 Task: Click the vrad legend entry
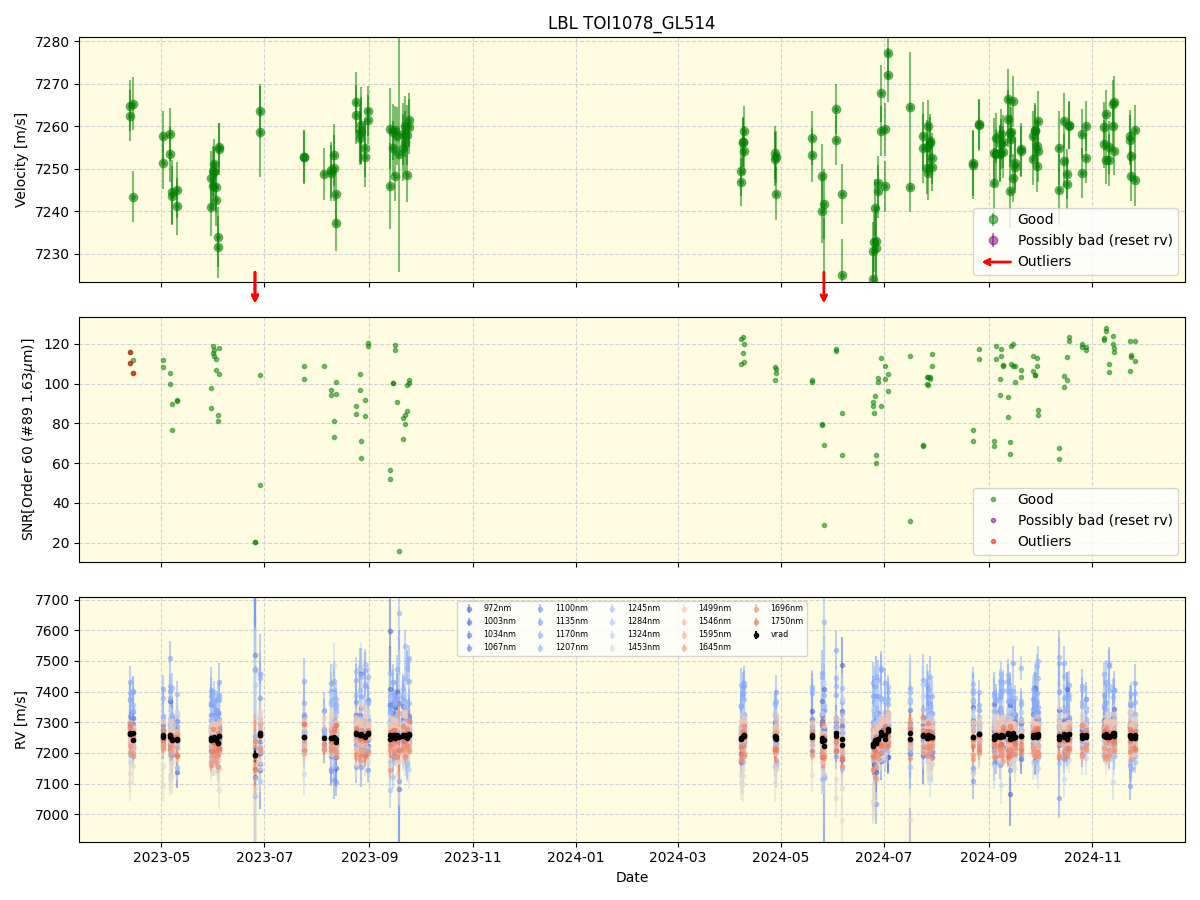(x=779, y=634)
